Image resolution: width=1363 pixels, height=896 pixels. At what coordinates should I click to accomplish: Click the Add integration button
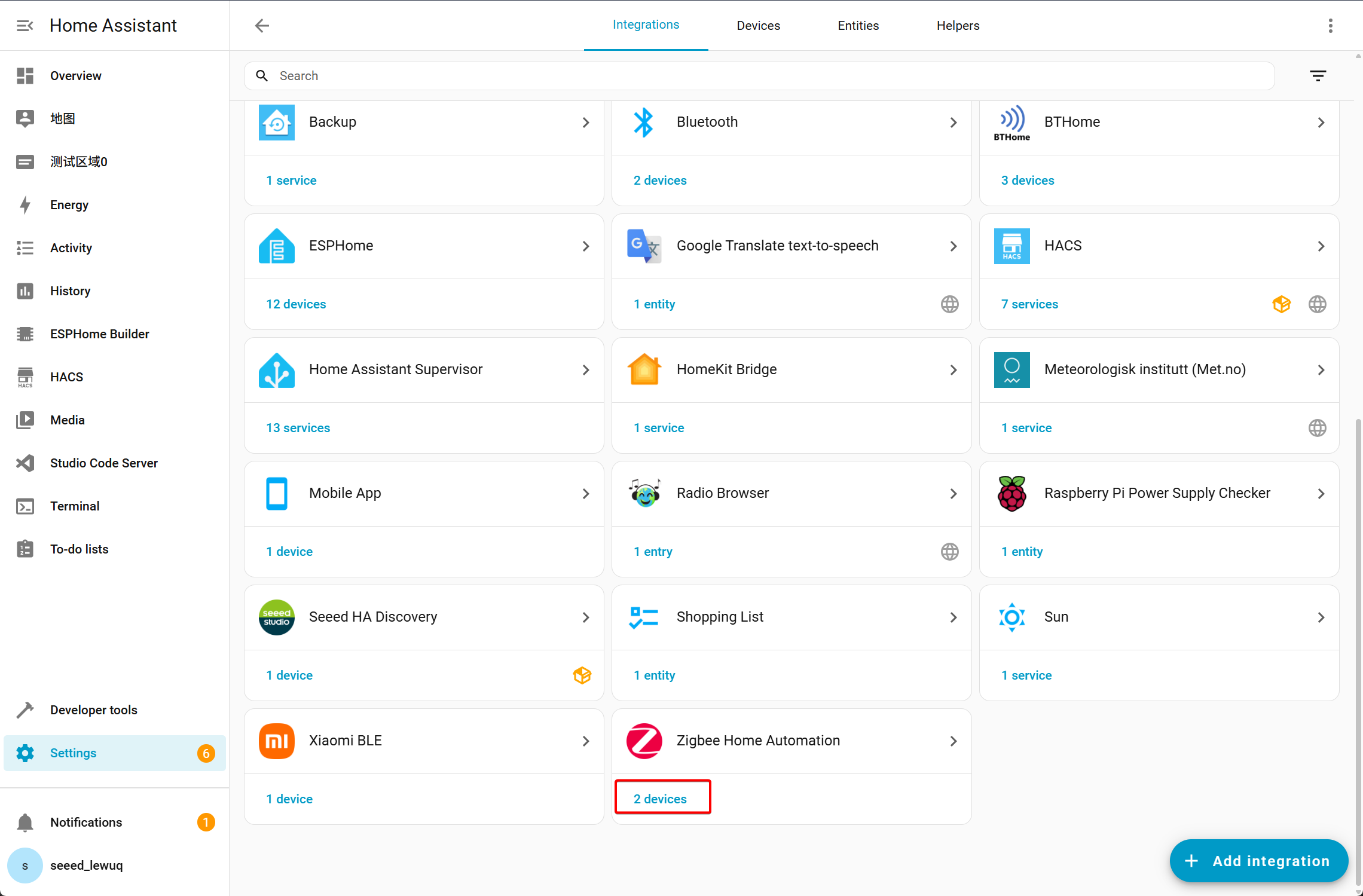1258,861
